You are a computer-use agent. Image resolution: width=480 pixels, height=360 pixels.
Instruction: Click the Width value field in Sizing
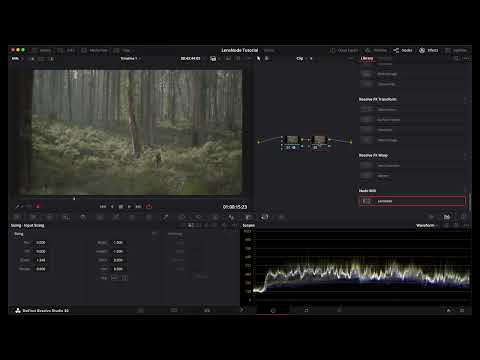coord(118,243)
